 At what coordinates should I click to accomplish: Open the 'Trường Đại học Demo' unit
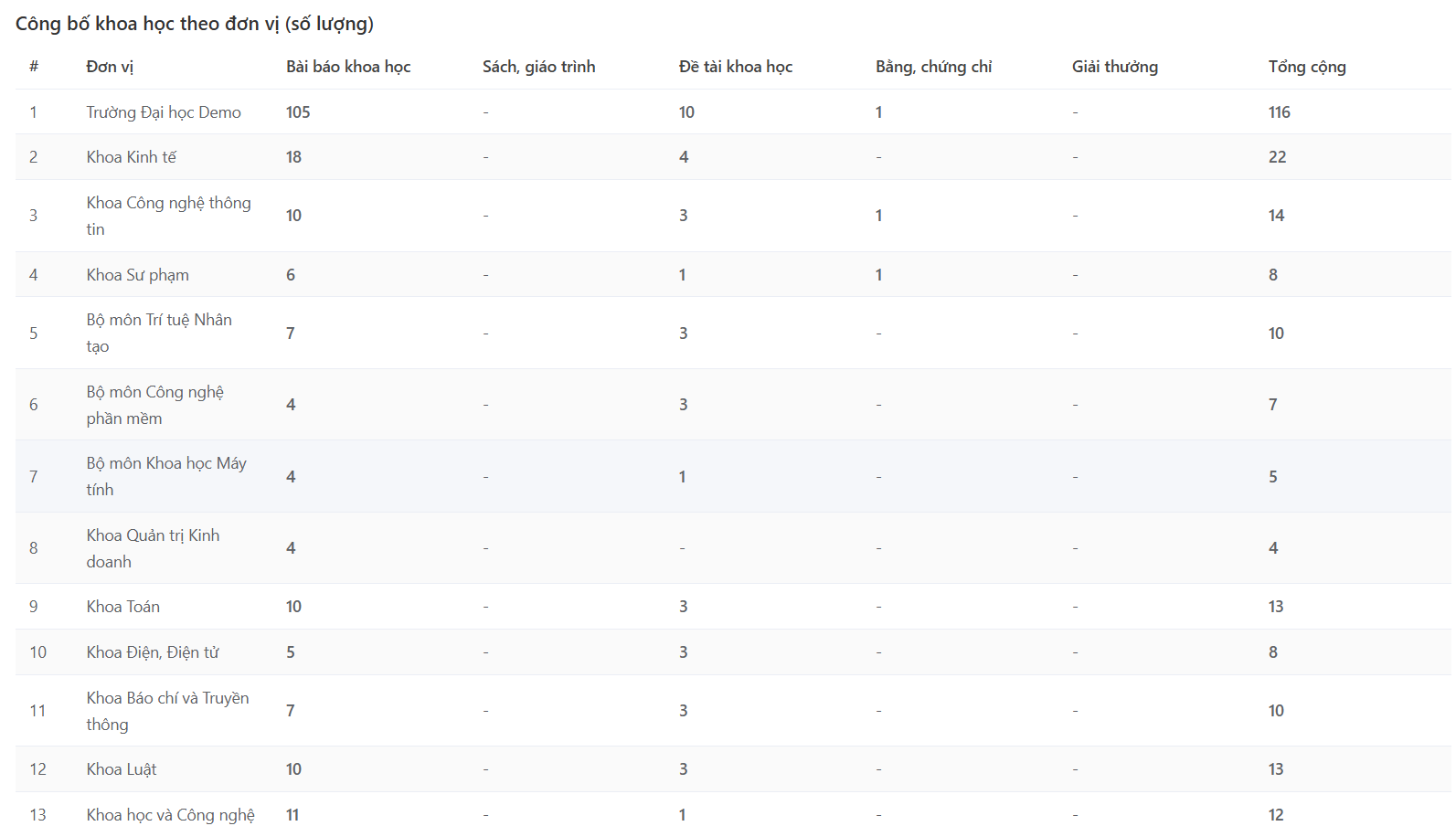[164, 112]
